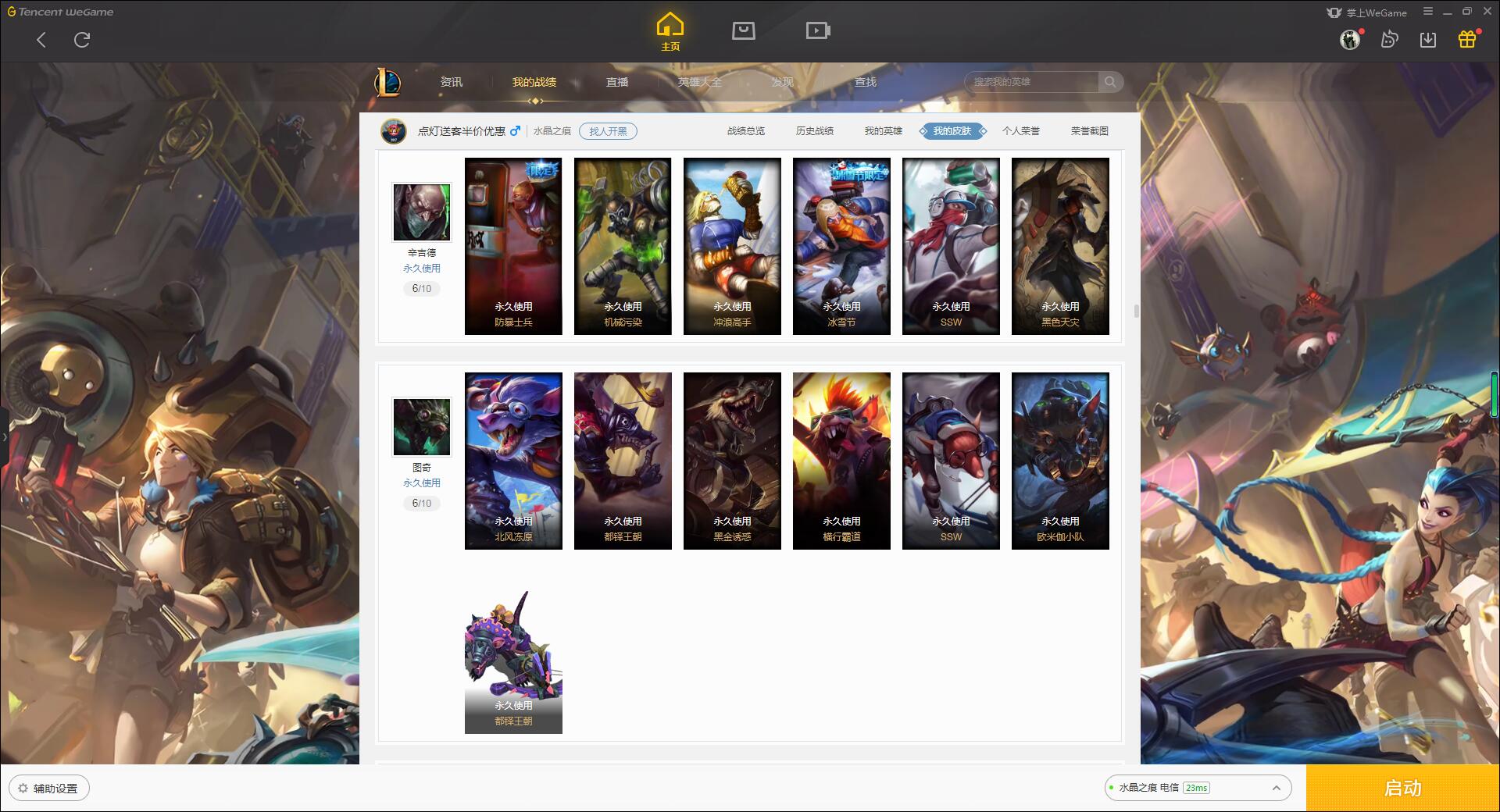This screenshot has height=812, width=1500.
Task: Click 图奇 6/10 skin count badge
Action: coord(422,504)
